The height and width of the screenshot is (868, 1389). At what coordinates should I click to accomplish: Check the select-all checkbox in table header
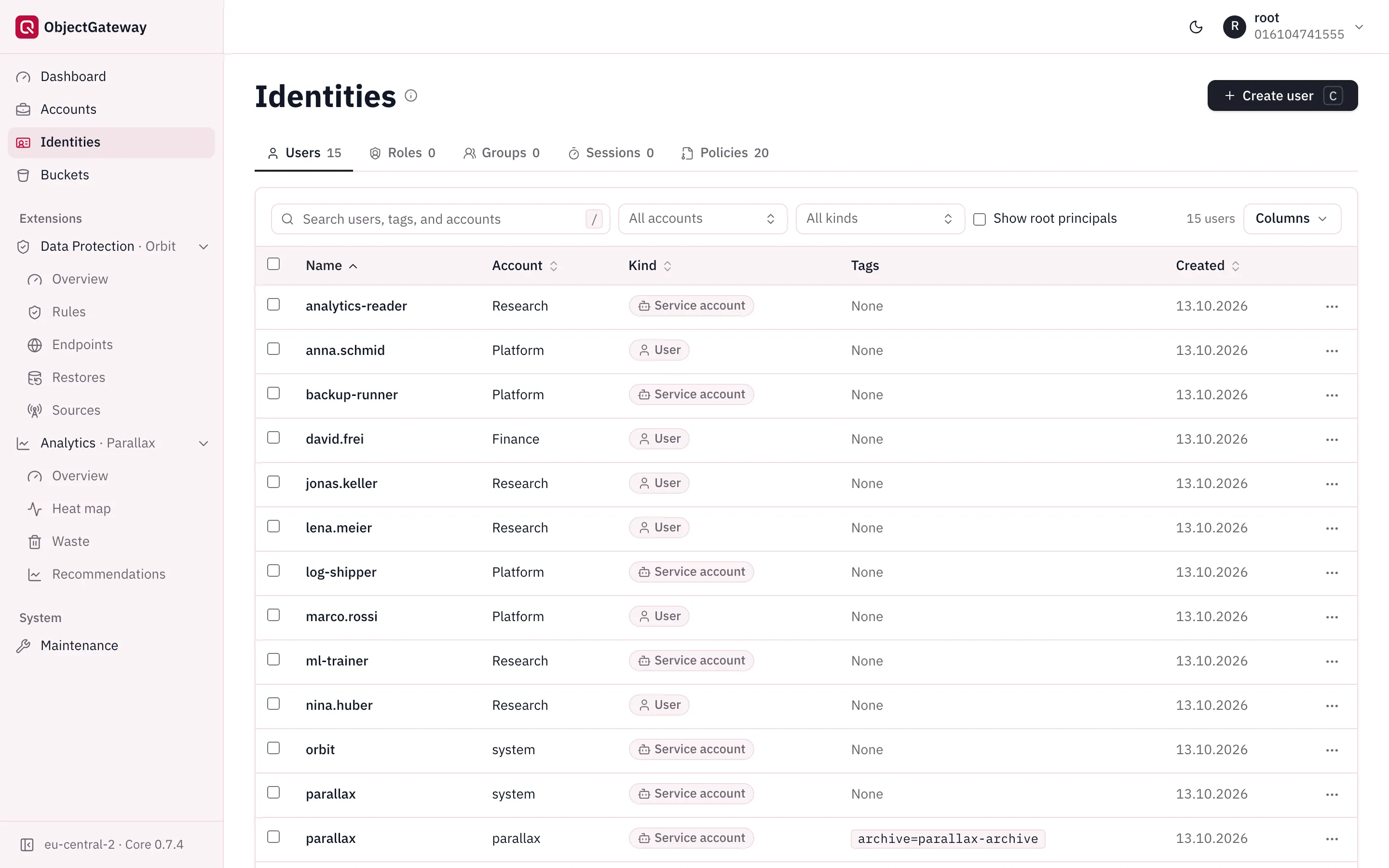273,264
